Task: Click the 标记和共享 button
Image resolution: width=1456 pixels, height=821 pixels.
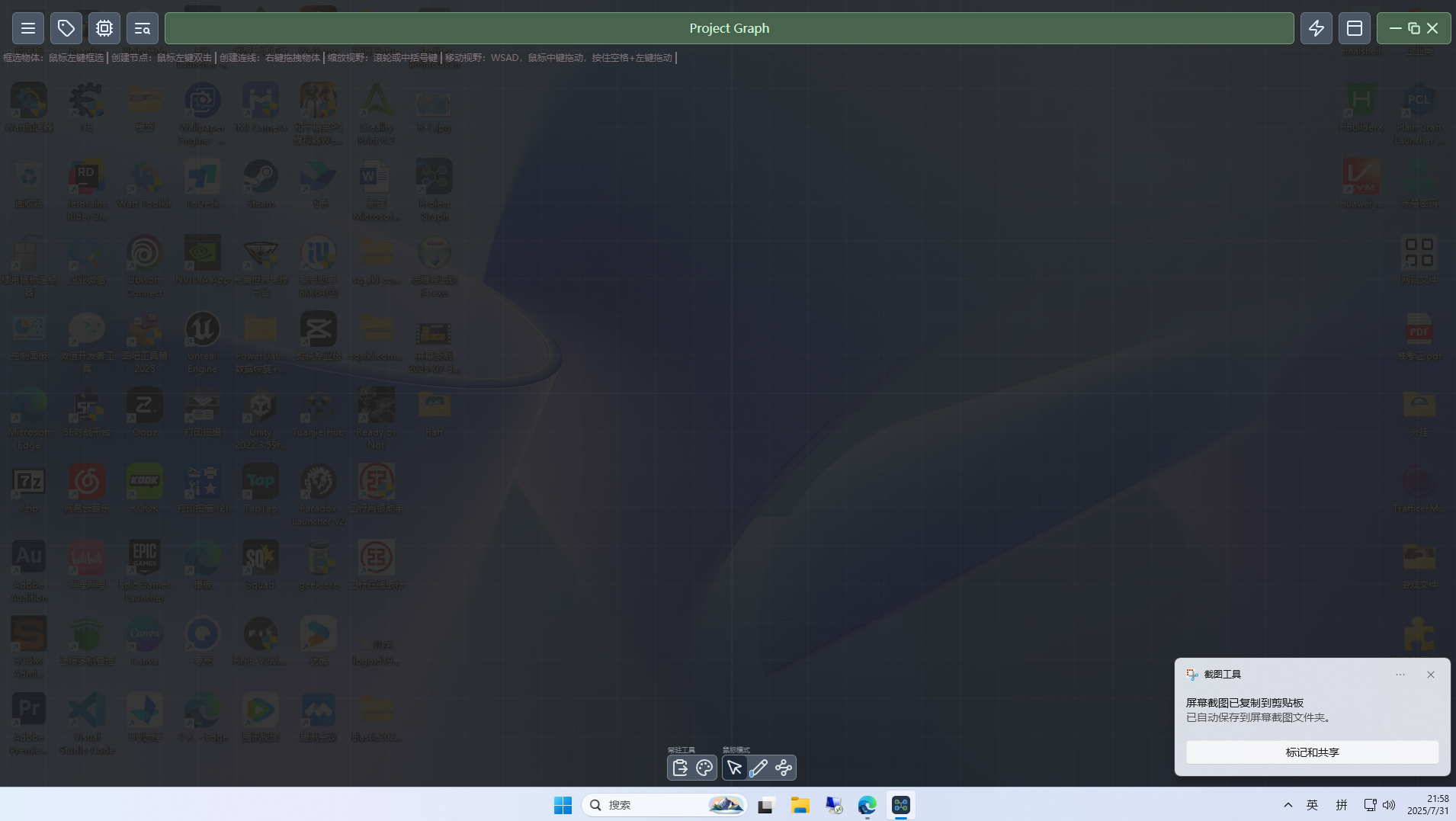Action: [1312, 752]
